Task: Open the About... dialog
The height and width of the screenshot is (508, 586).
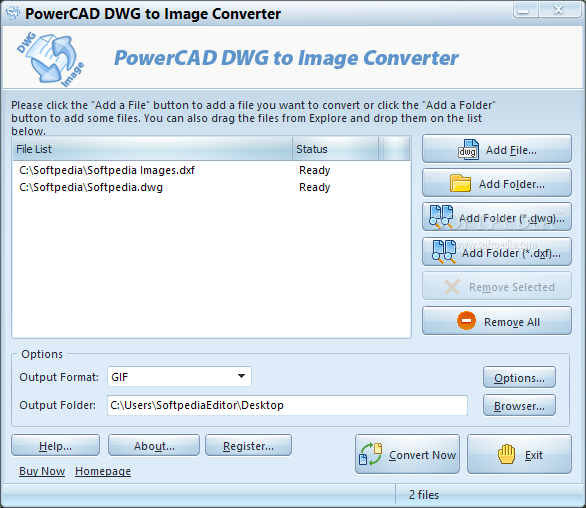Action: [x=154, y=445]
